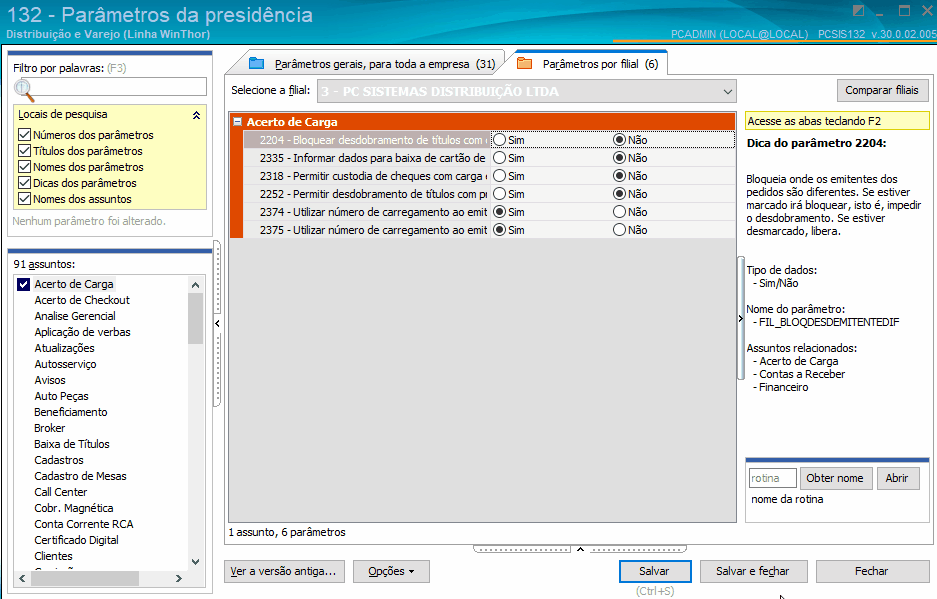Click the orange folder icon of branch parameters tab
Image resolution: width=937 pixels, height=599 pixels.
click(x=524, y=63)
